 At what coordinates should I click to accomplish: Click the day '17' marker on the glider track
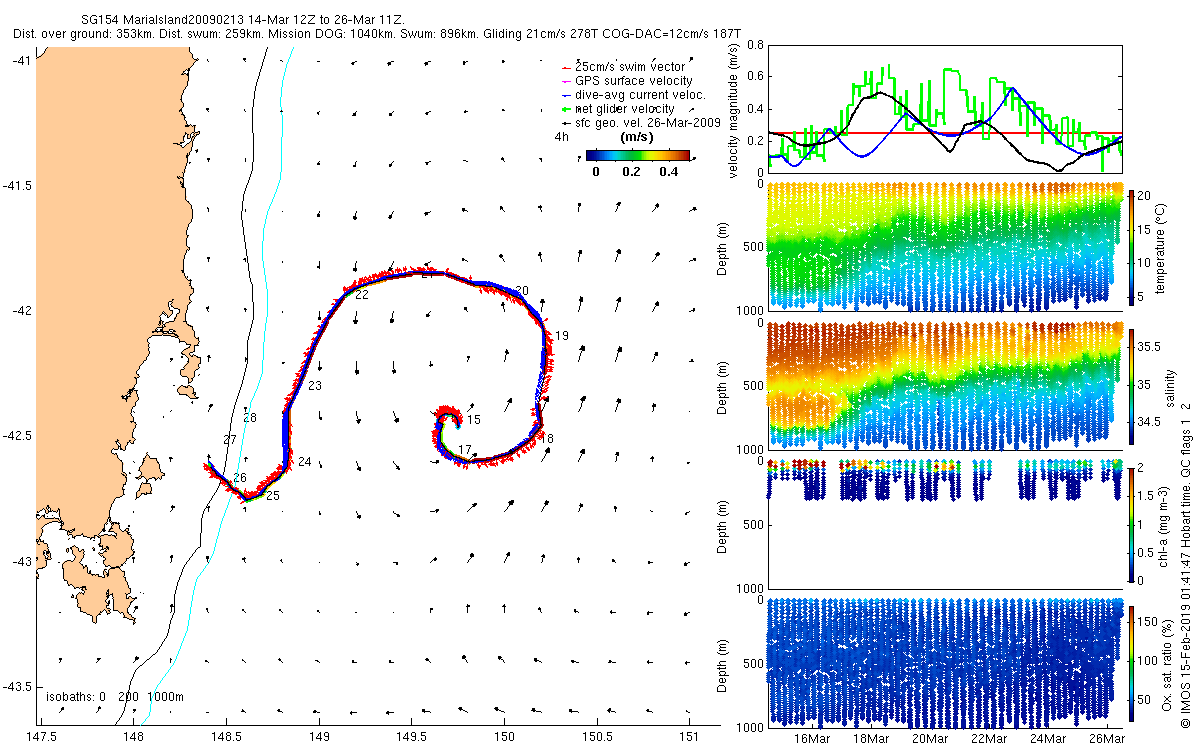(x=464, y=450)
